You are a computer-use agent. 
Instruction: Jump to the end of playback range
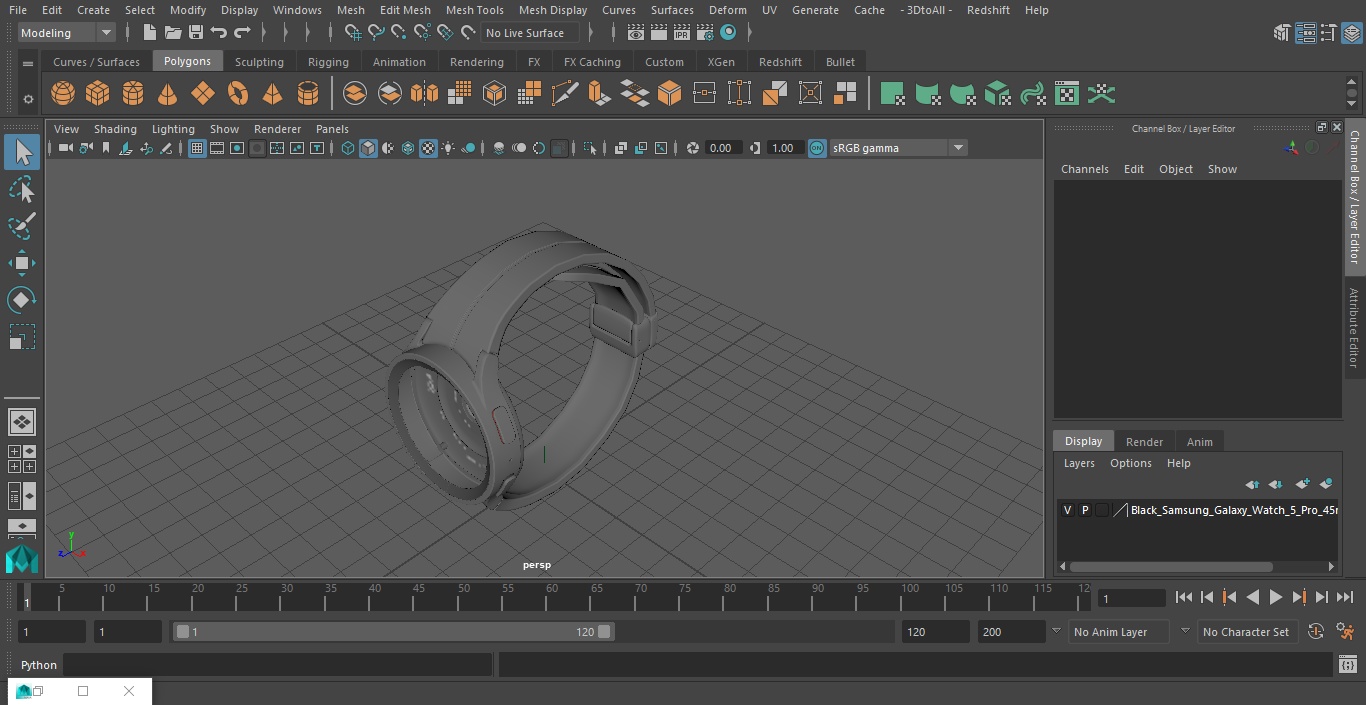1344,597
